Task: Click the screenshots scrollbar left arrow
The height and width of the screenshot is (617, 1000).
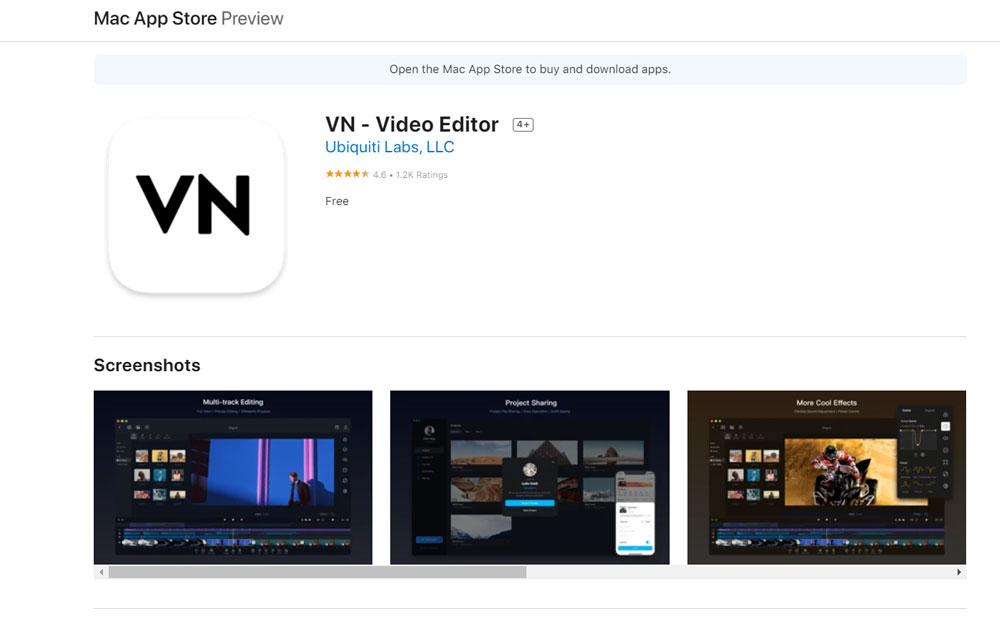Action: point(101,572)
